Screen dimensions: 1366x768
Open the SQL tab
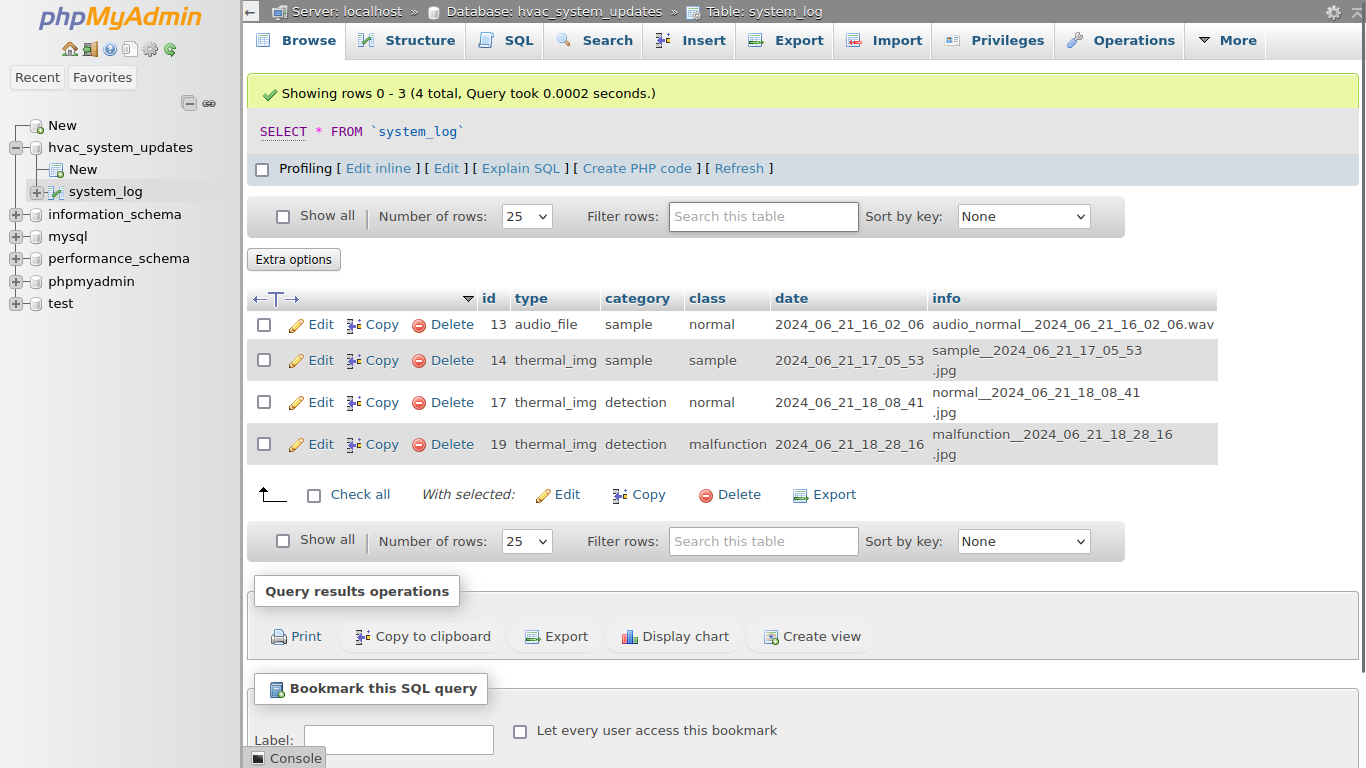[506, 41]
